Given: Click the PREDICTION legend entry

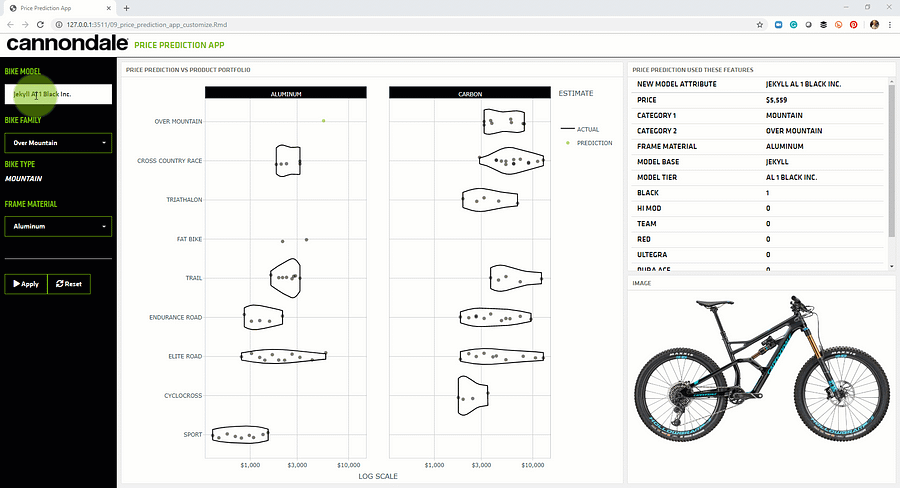Looking at the screenshot, I should pos(588,143).
